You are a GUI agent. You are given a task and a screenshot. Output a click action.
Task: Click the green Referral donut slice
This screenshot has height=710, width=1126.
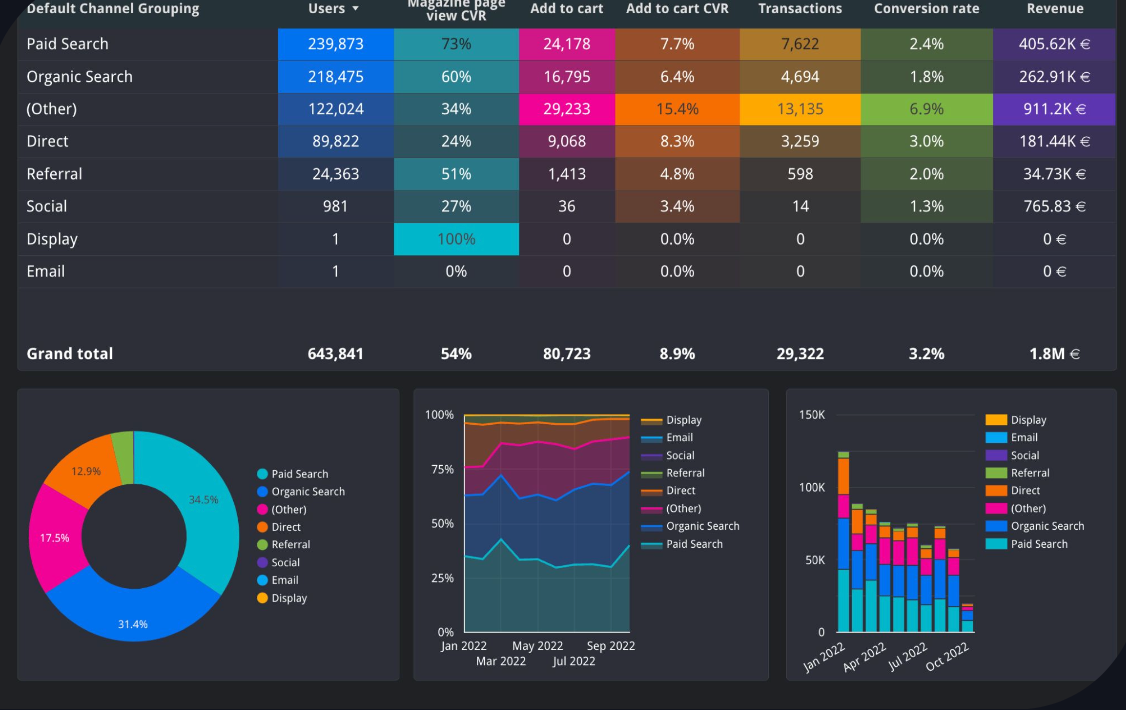coord(124,456)
